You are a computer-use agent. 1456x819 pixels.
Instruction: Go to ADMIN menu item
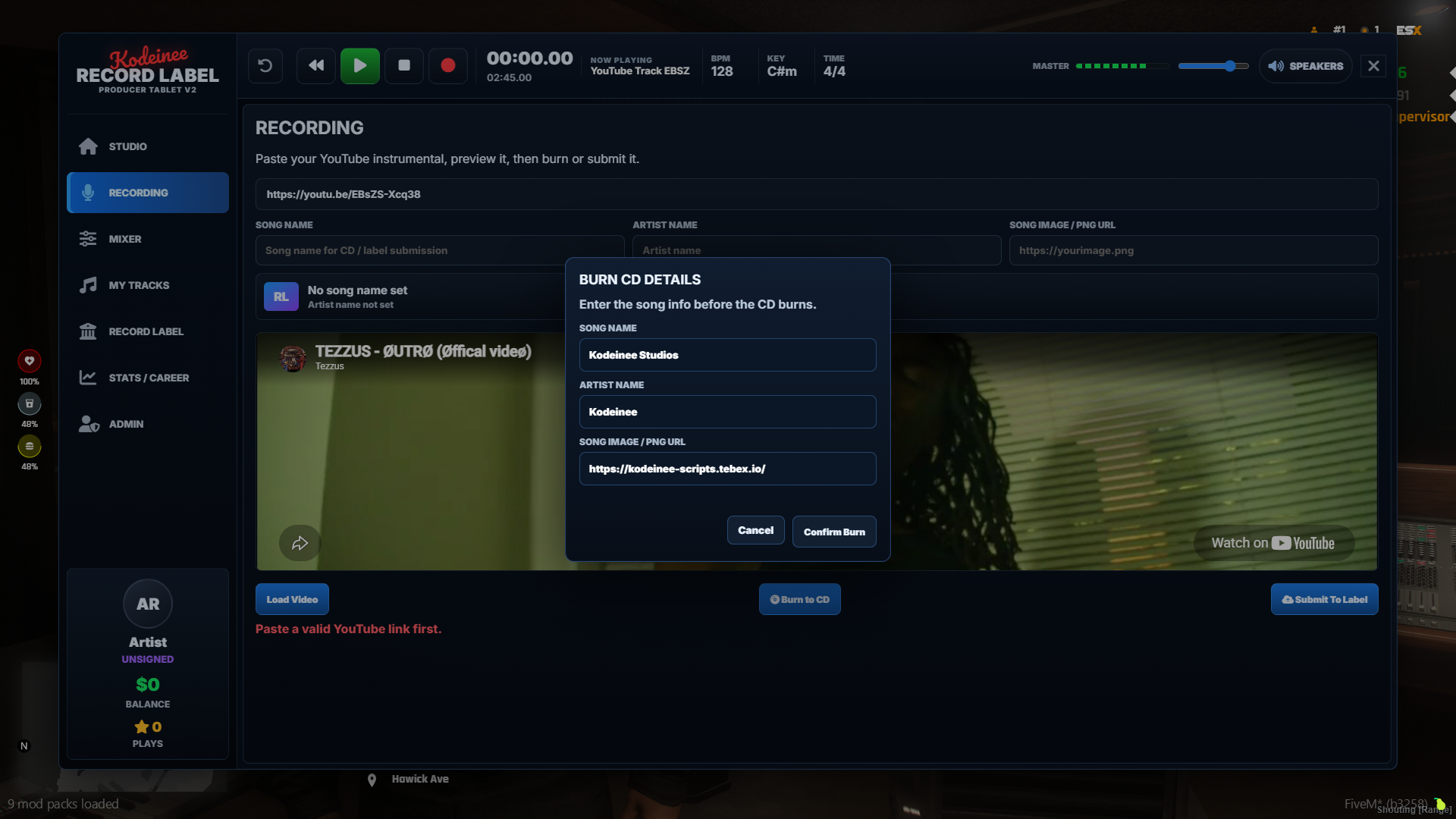pyautogui.click(x=148, y=424)
